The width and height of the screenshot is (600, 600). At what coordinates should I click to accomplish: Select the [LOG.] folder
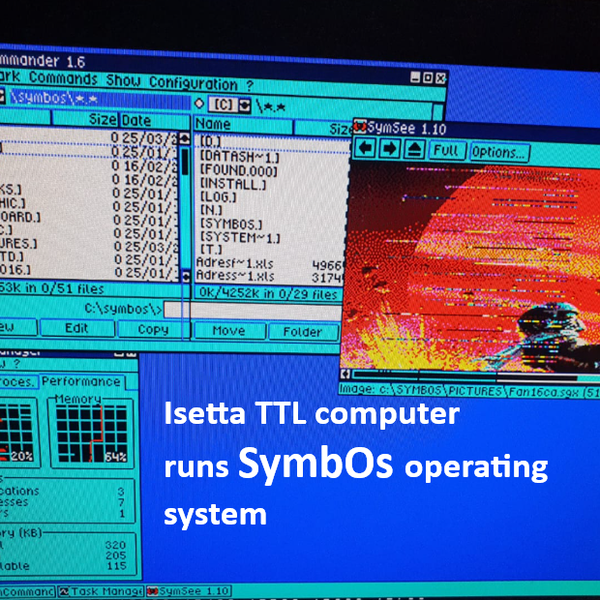[218, 197]
